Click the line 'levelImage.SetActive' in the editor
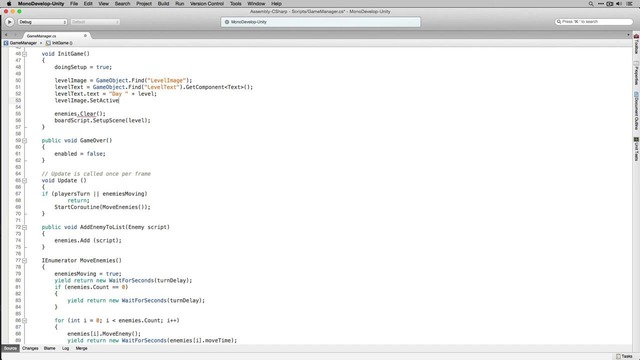The height and width of the screenshot is (360, 640). click(87, 100)
